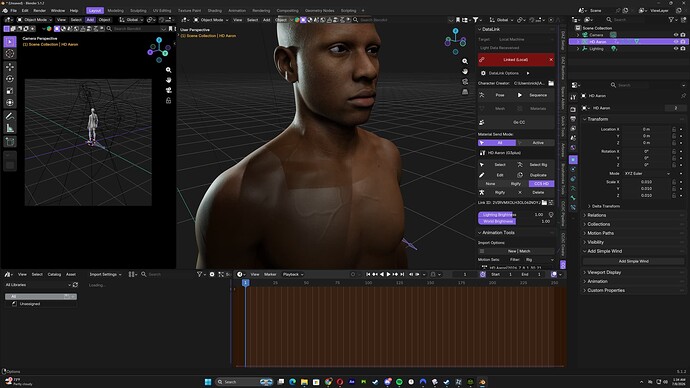Viewport: 690px width, 388px height.
Task: Open Object Mode dropdown in left viewport
Action: 34,20
